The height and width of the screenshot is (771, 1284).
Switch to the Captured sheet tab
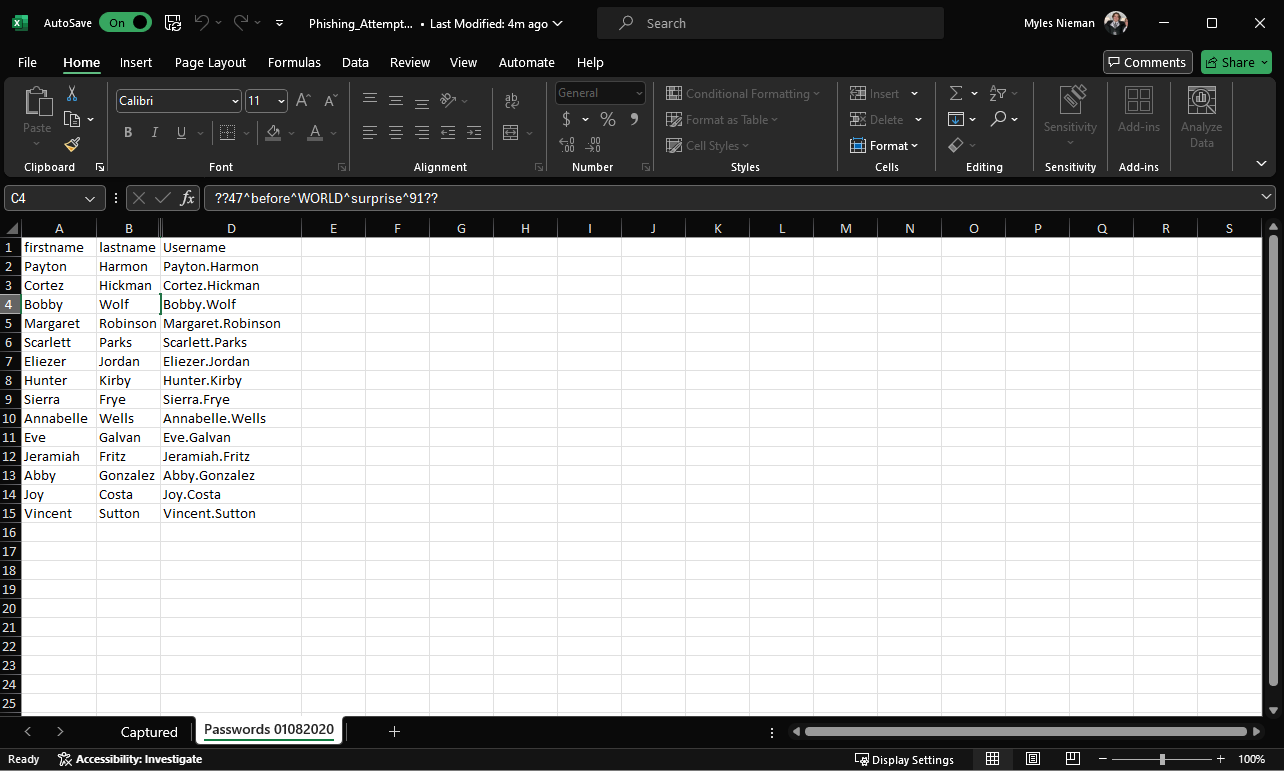149,732
